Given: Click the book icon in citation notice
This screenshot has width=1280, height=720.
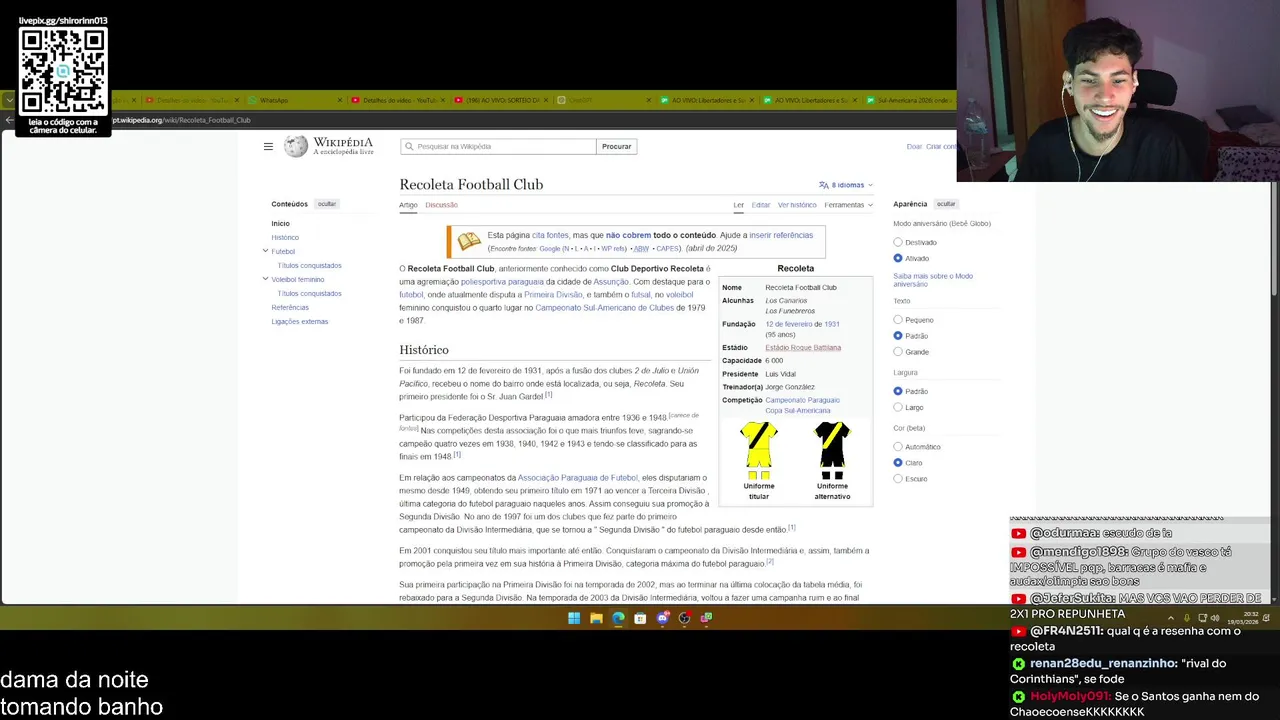Looking at the screenshot, I should [468, 241].
